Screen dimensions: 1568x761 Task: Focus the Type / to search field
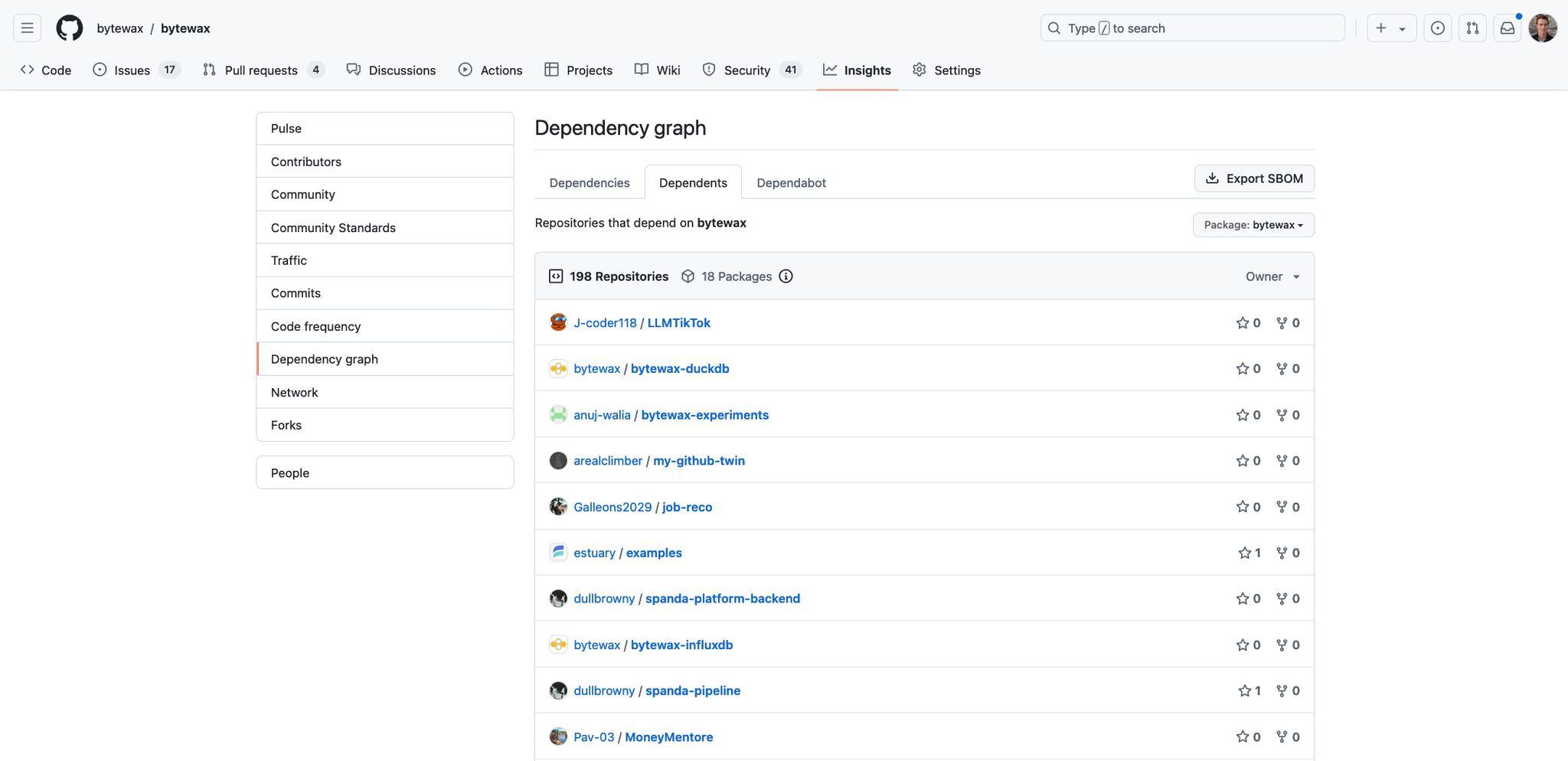point(1192,28)
